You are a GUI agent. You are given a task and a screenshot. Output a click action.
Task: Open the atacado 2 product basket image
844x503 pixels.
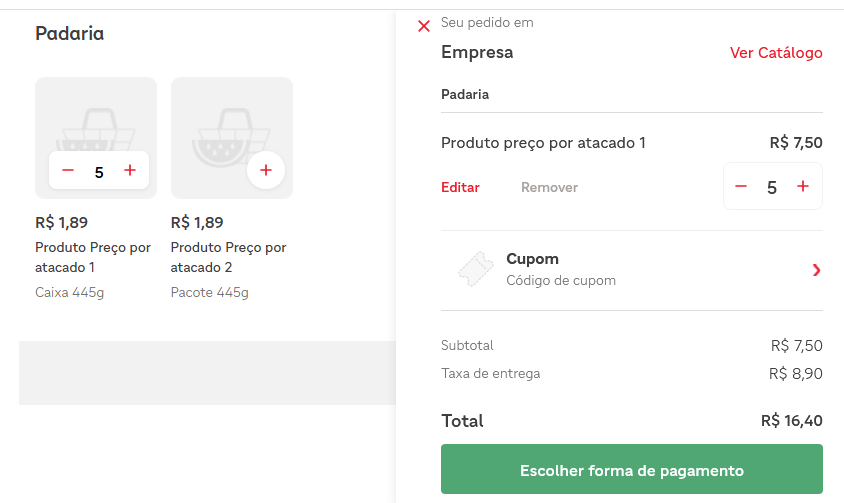click(x=231, y=125)
